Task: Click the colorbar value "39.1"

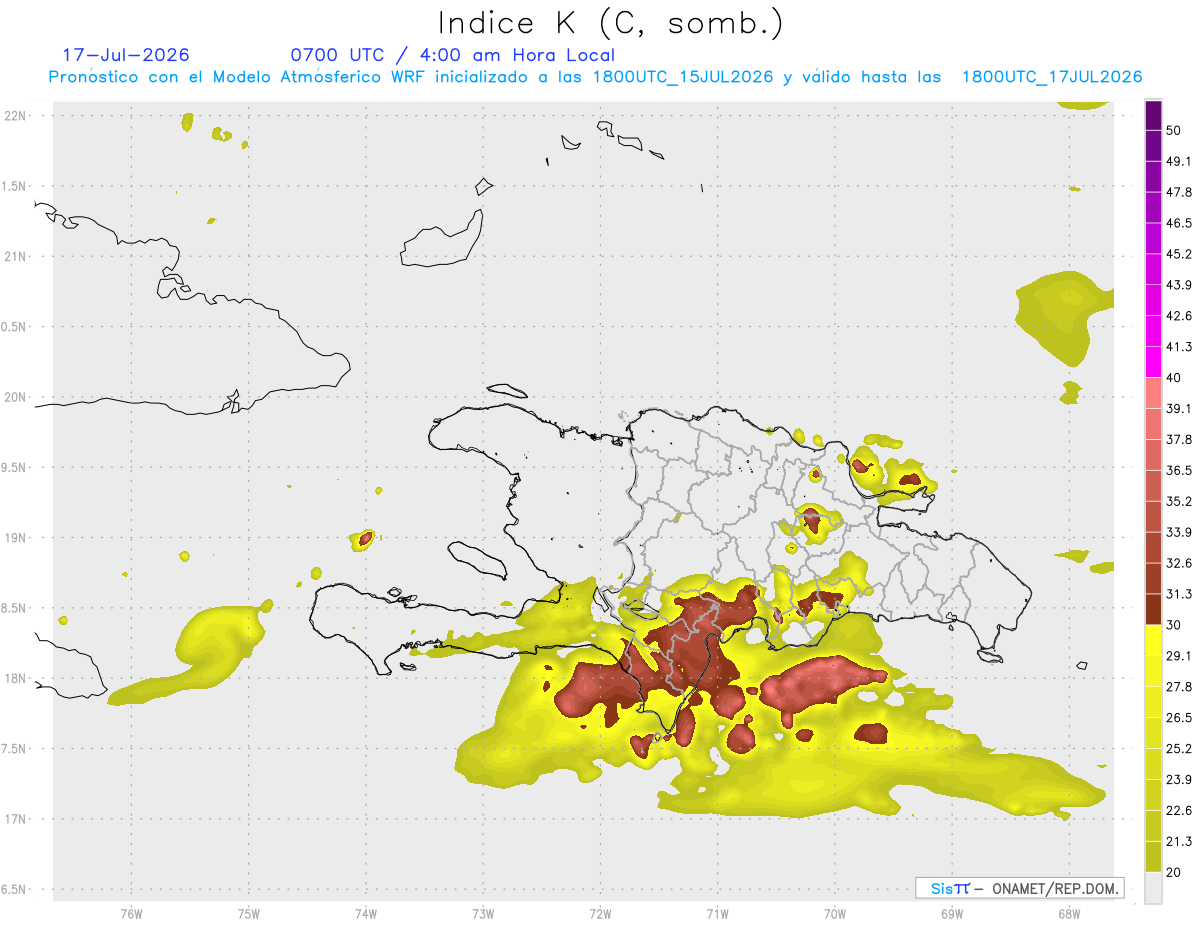Action: pos(1179,409)
